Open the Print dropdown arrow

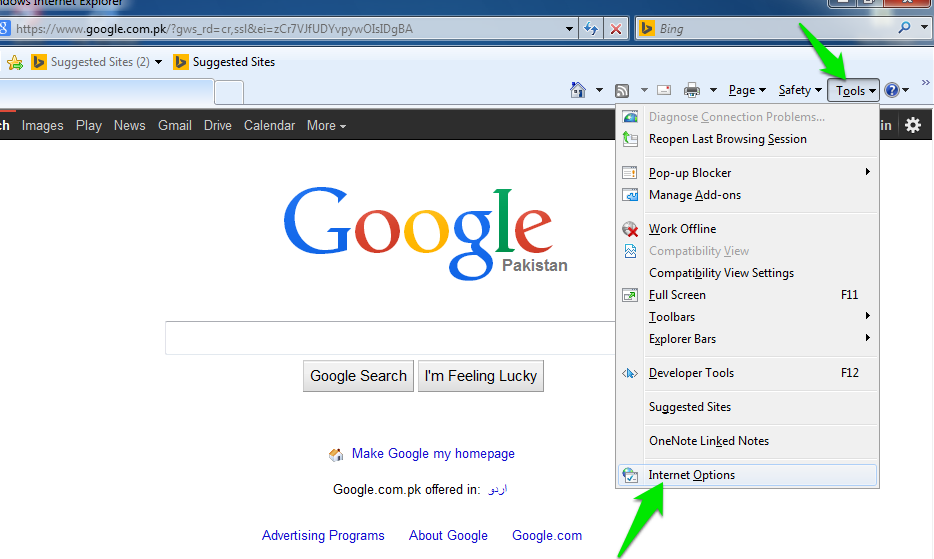[713, 90]
